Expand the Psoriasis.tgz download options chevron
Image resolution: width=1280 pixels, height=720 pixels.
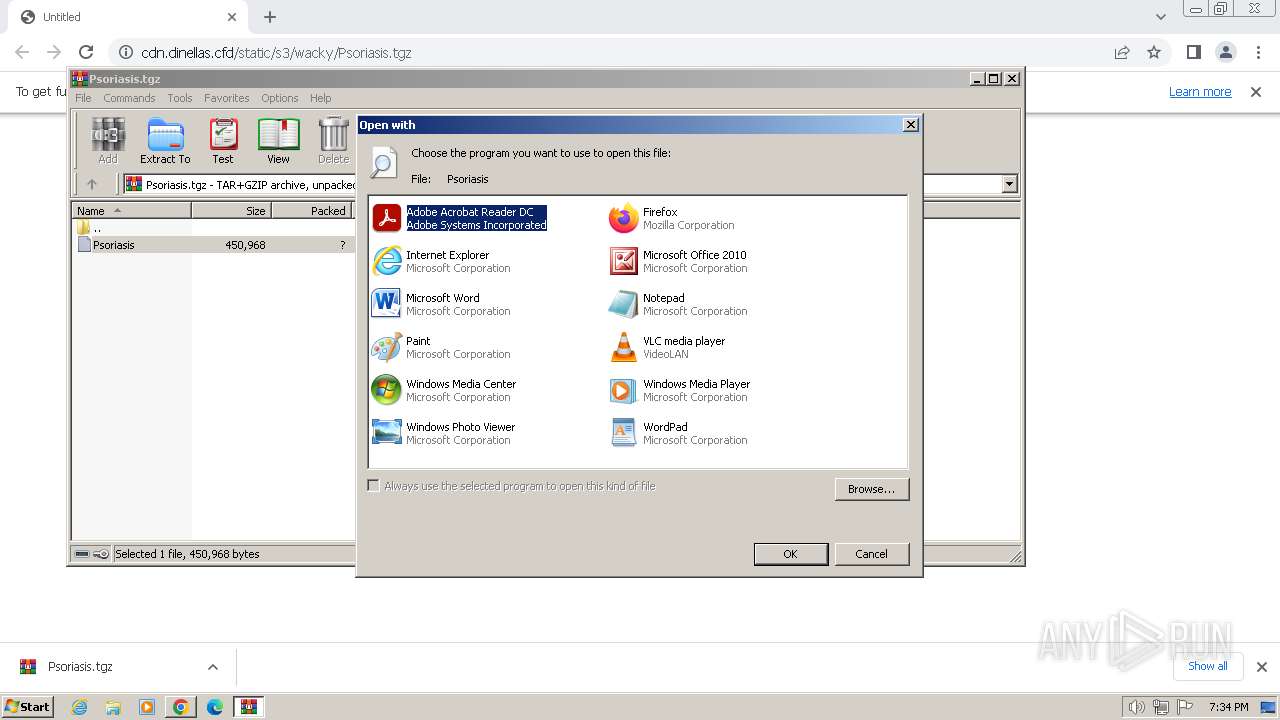(213, 667)
